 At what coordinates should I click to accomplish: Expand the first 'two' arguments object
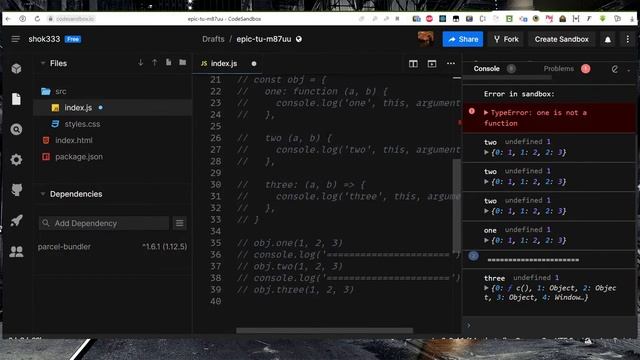(x=486, y=153)
